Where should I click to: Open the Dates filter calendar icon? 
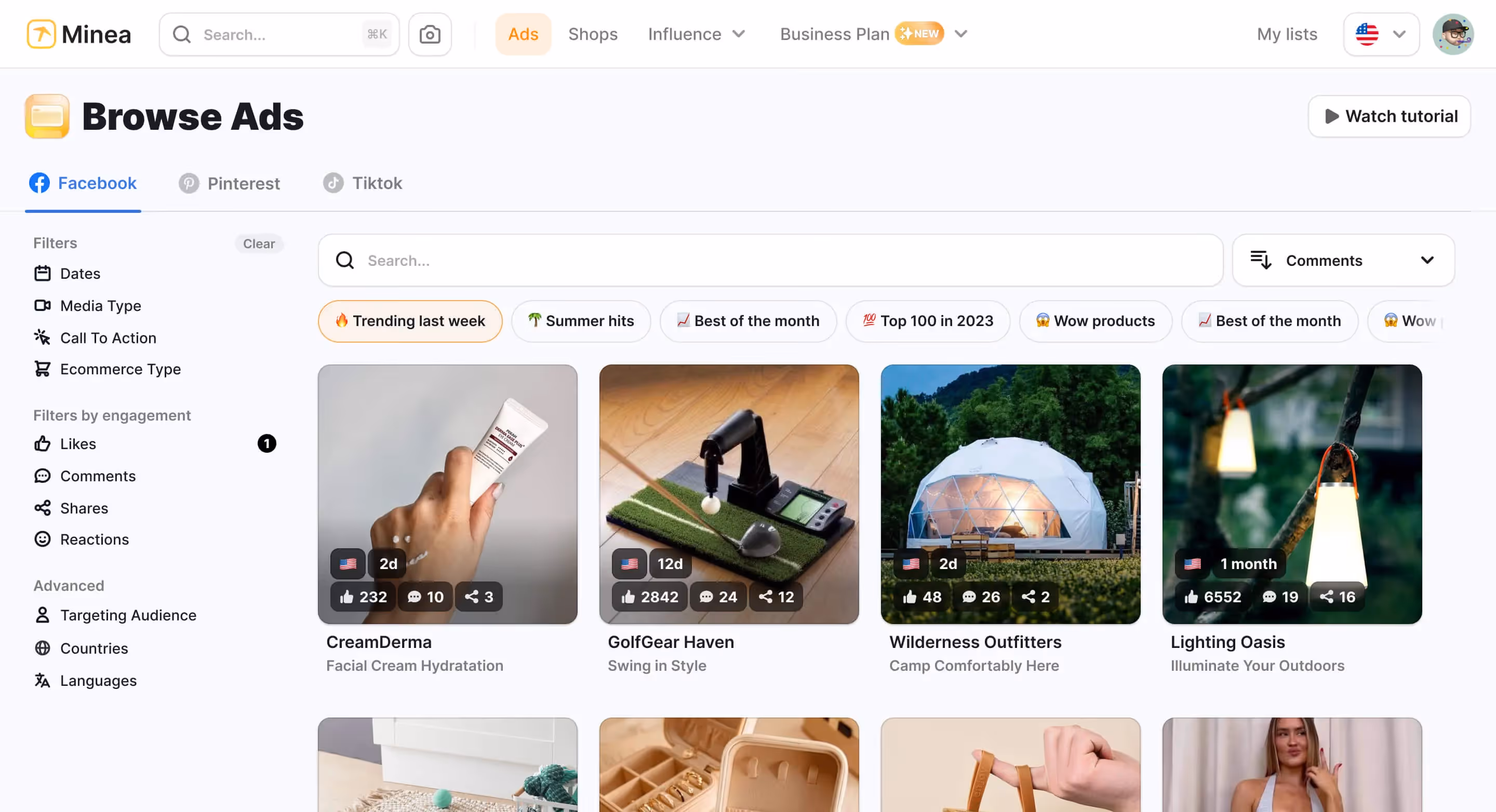click(43, 274)
